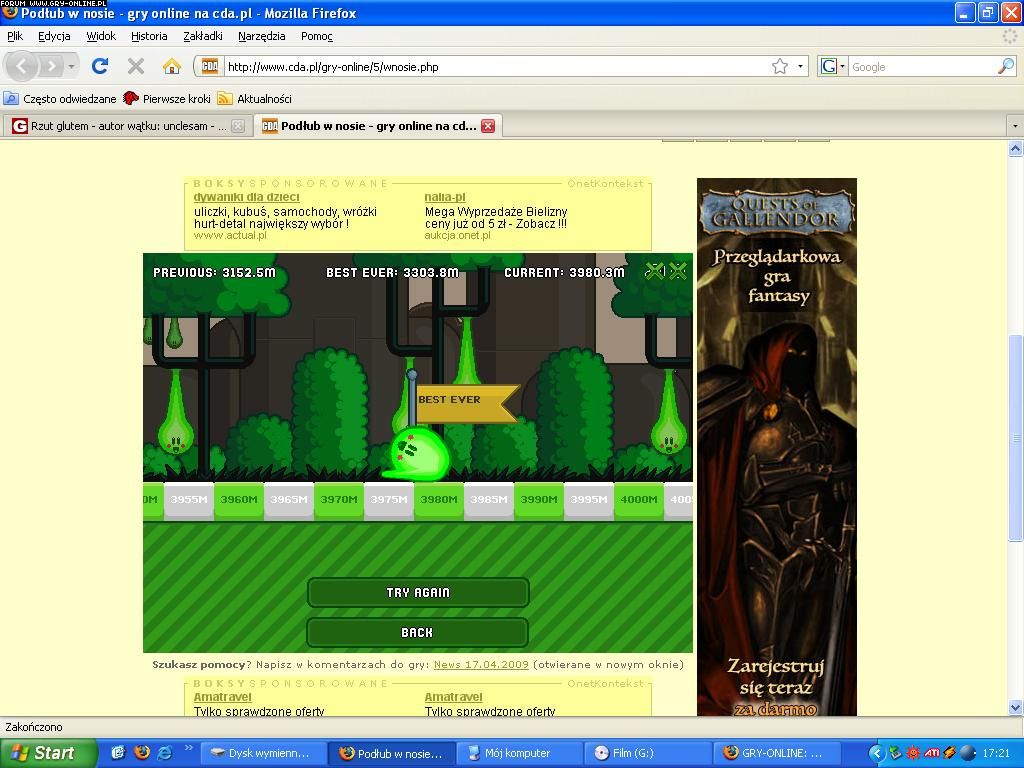
Task: Open the Historia menu
Action: [x=149, y=36]
